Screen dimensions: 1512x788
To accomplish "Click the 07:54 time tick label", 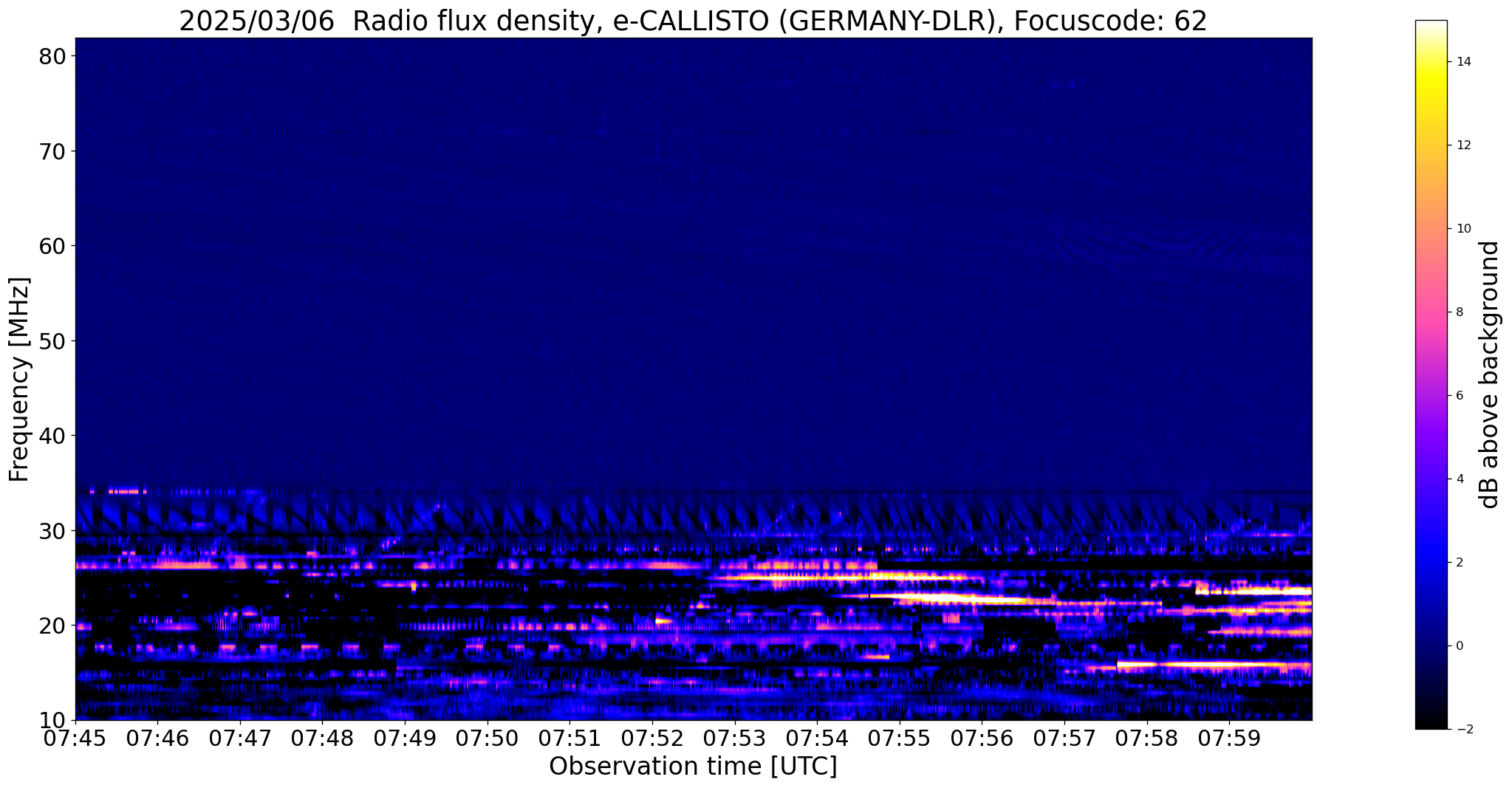I will click(x=817, y=739).
